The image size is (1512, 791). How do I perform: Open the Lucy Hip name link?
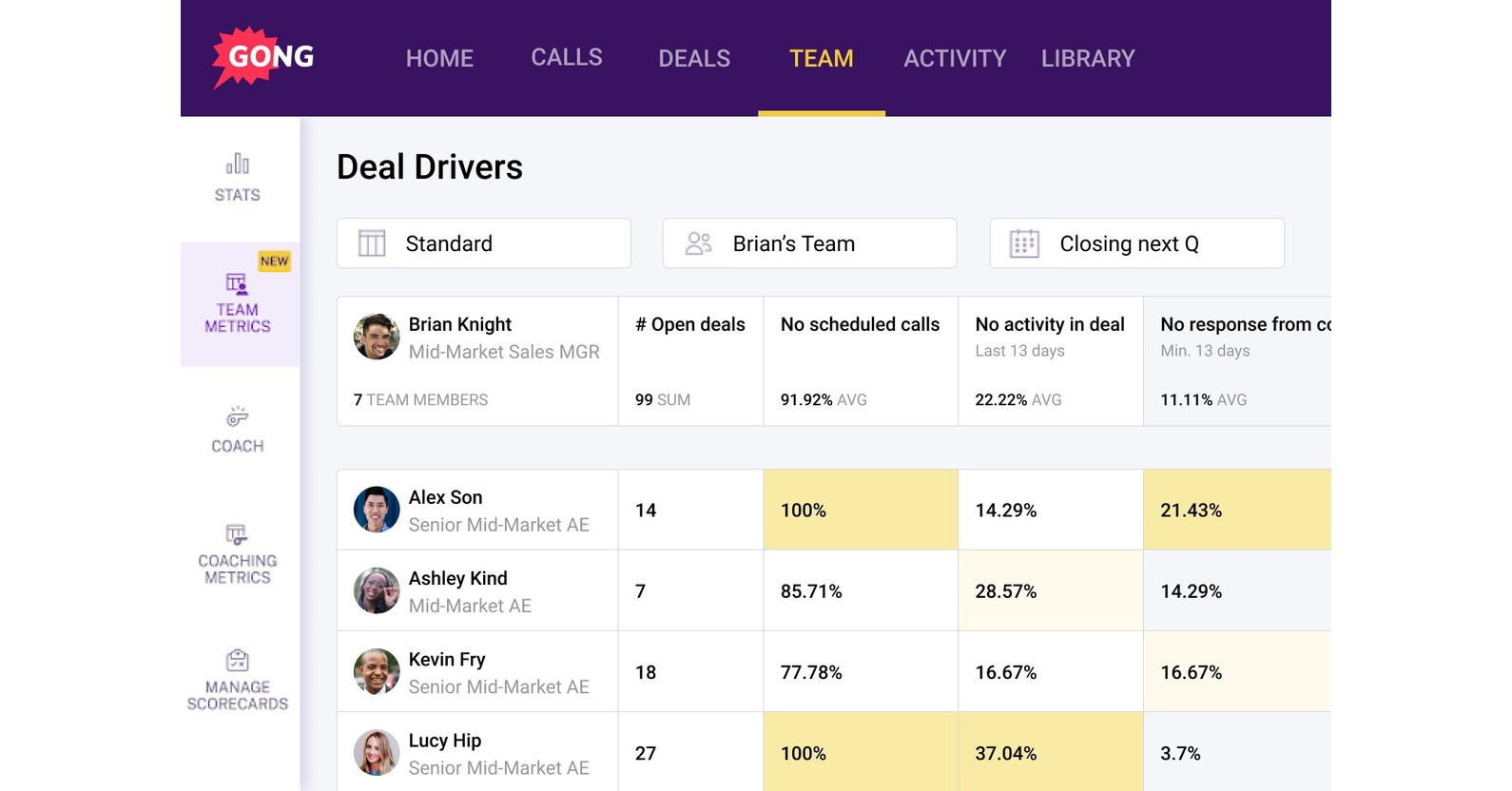point(445,741)
